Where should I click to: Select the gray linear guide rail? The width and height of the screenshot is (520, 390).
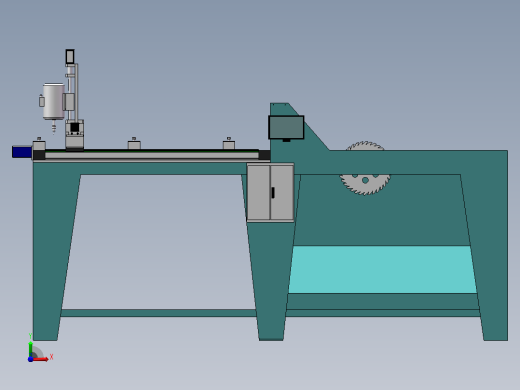[x=152, y=155]
